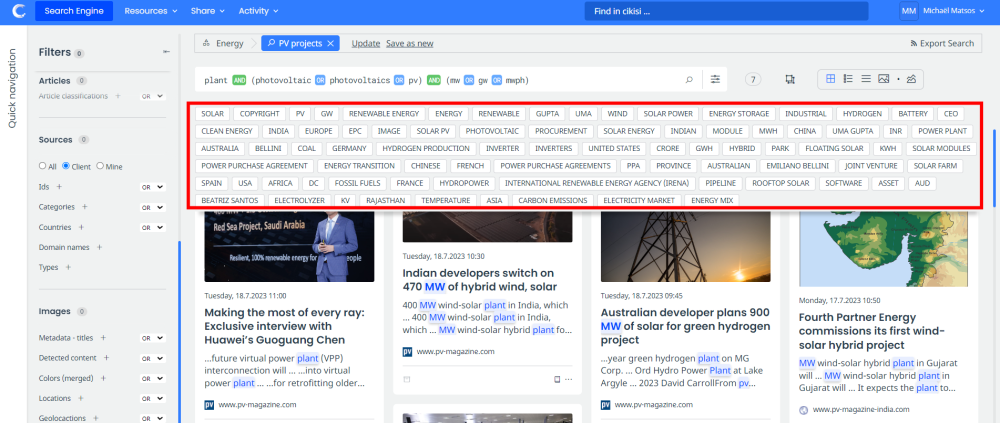
Task: Switch to numbered list view
Action: click(848, 79)
